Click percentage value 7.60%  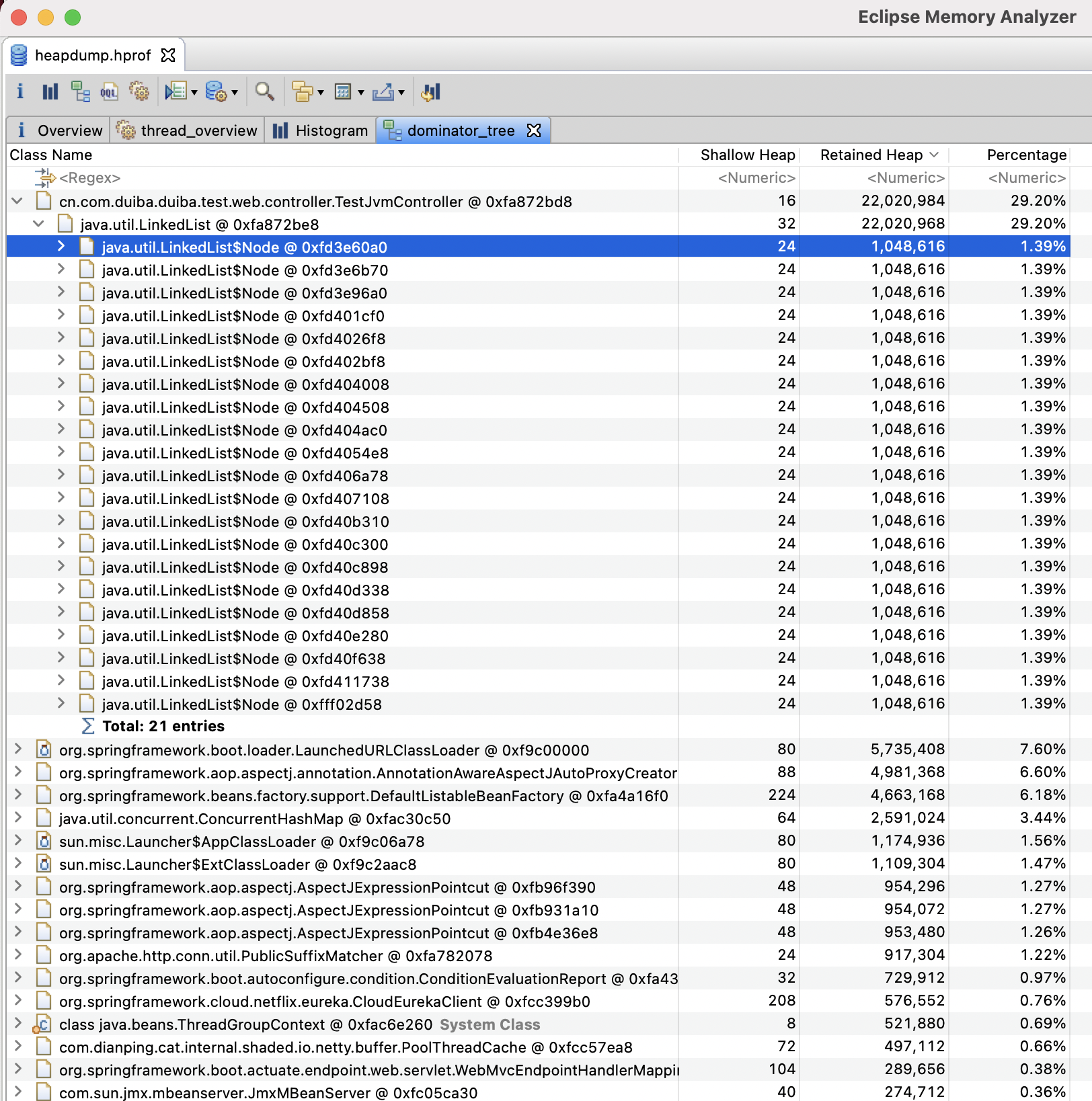(x=1042, y=749)
